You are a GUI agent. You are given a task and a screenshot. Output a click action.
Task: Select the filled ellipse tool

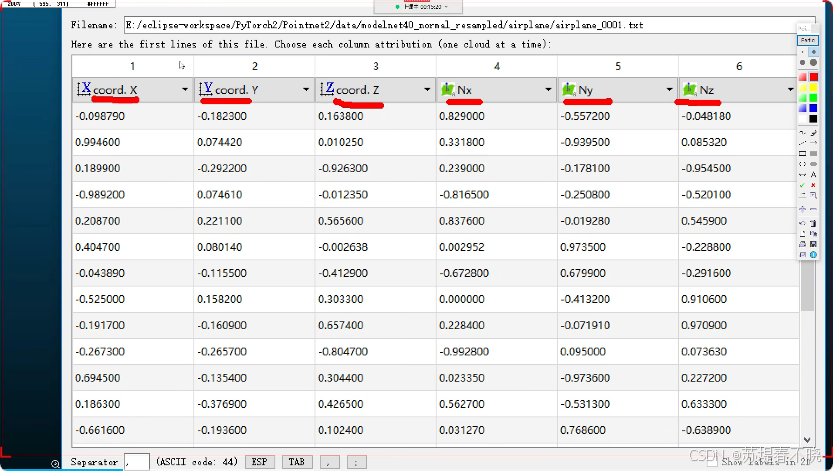(813, 164)
